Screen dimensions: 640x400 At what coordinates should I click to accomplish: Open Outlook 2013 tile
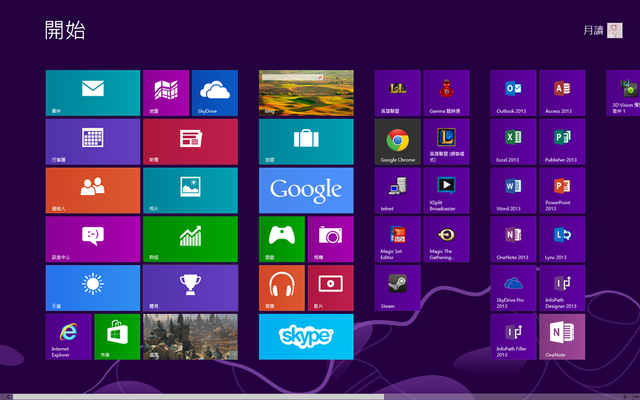(x=513, y=93)
